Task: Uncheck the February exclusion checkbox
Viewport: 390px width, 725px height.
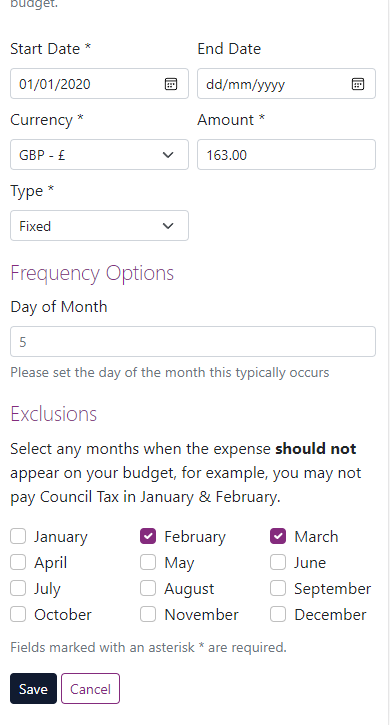Action: click(148, 536)
